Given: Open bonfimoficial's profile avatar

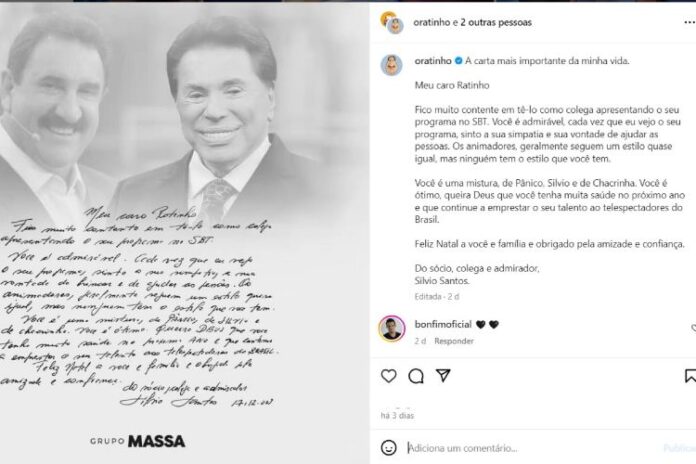Looking at the screenshot, I should [392, 329].
